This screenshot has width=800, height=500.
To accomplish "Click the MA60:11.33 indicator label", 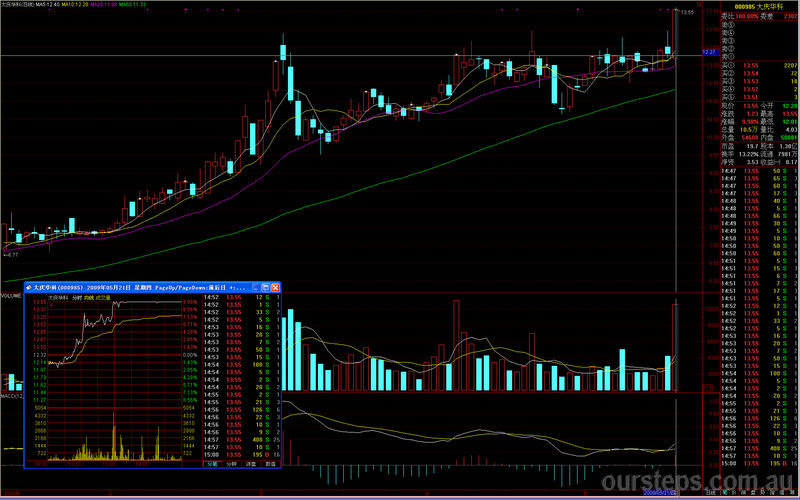I will tap(133, 4).
